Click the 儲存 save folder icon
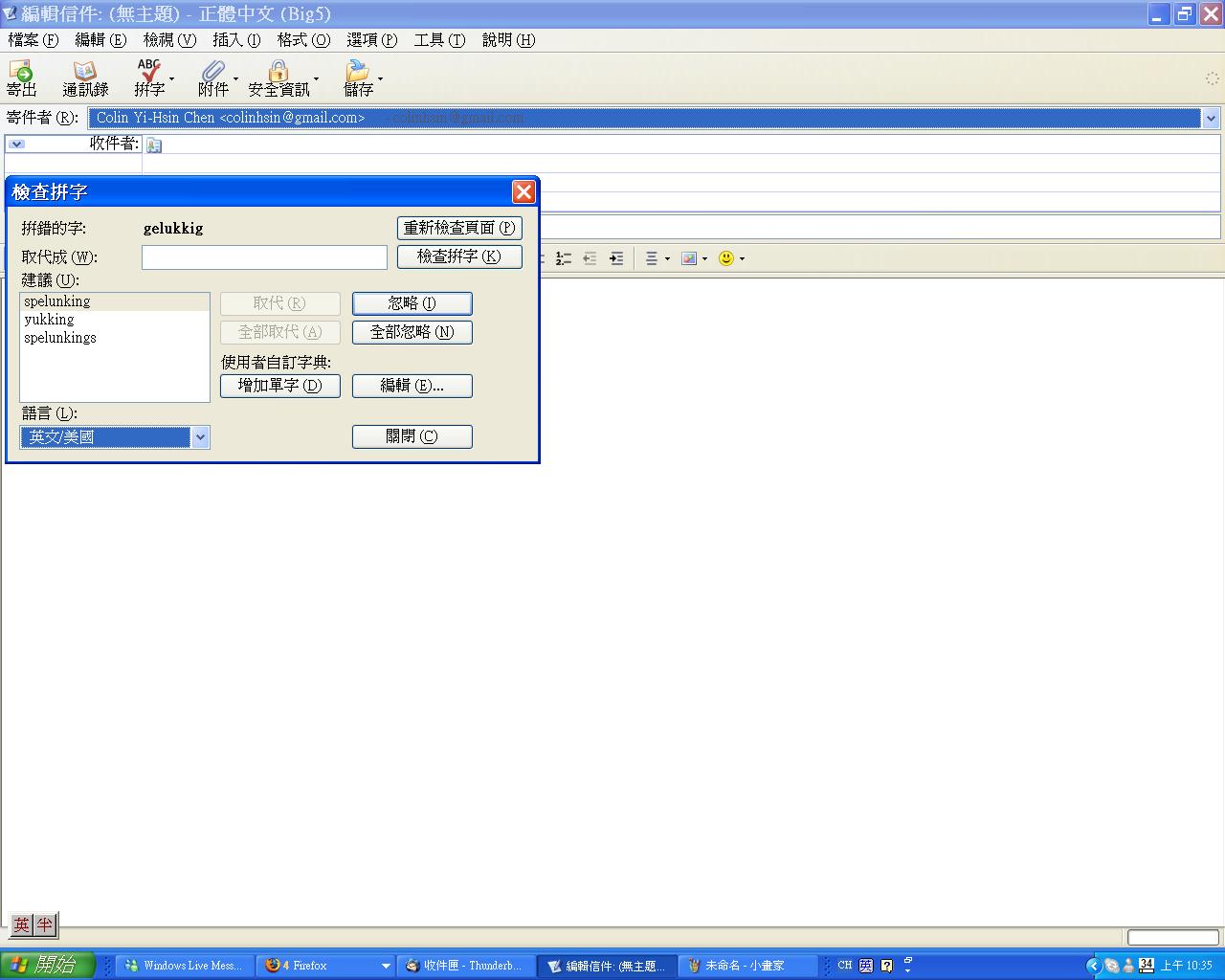1225x980 pixels. point(358,73)
